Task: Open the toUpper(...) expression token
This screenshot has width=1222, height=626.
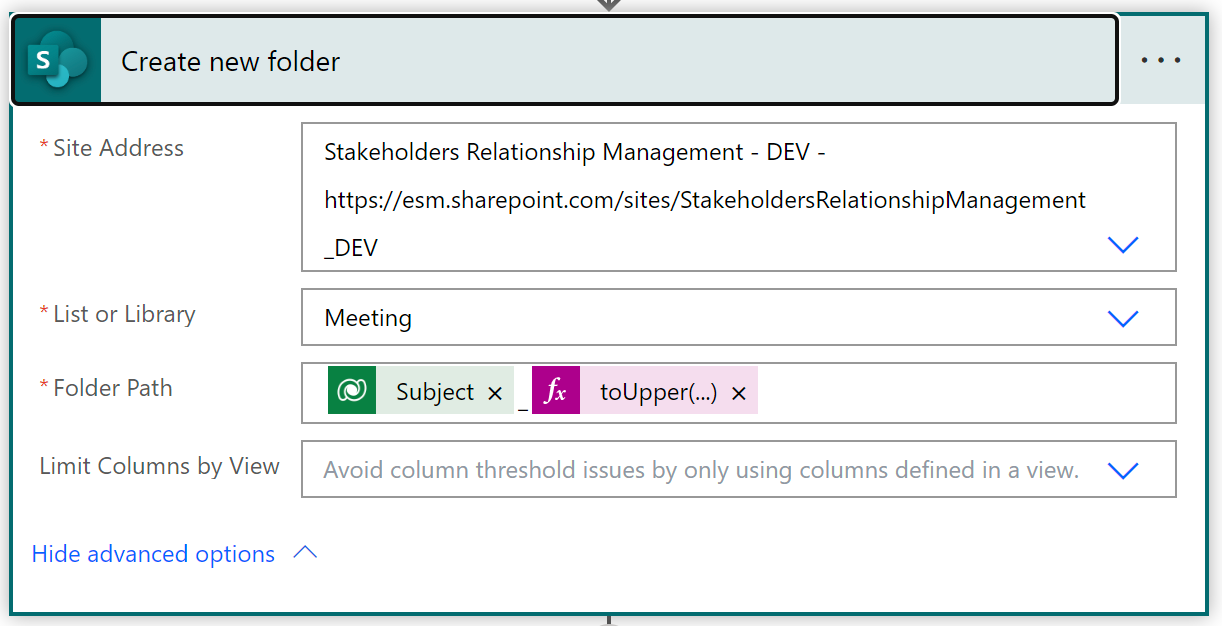Action: coord(658,392)
